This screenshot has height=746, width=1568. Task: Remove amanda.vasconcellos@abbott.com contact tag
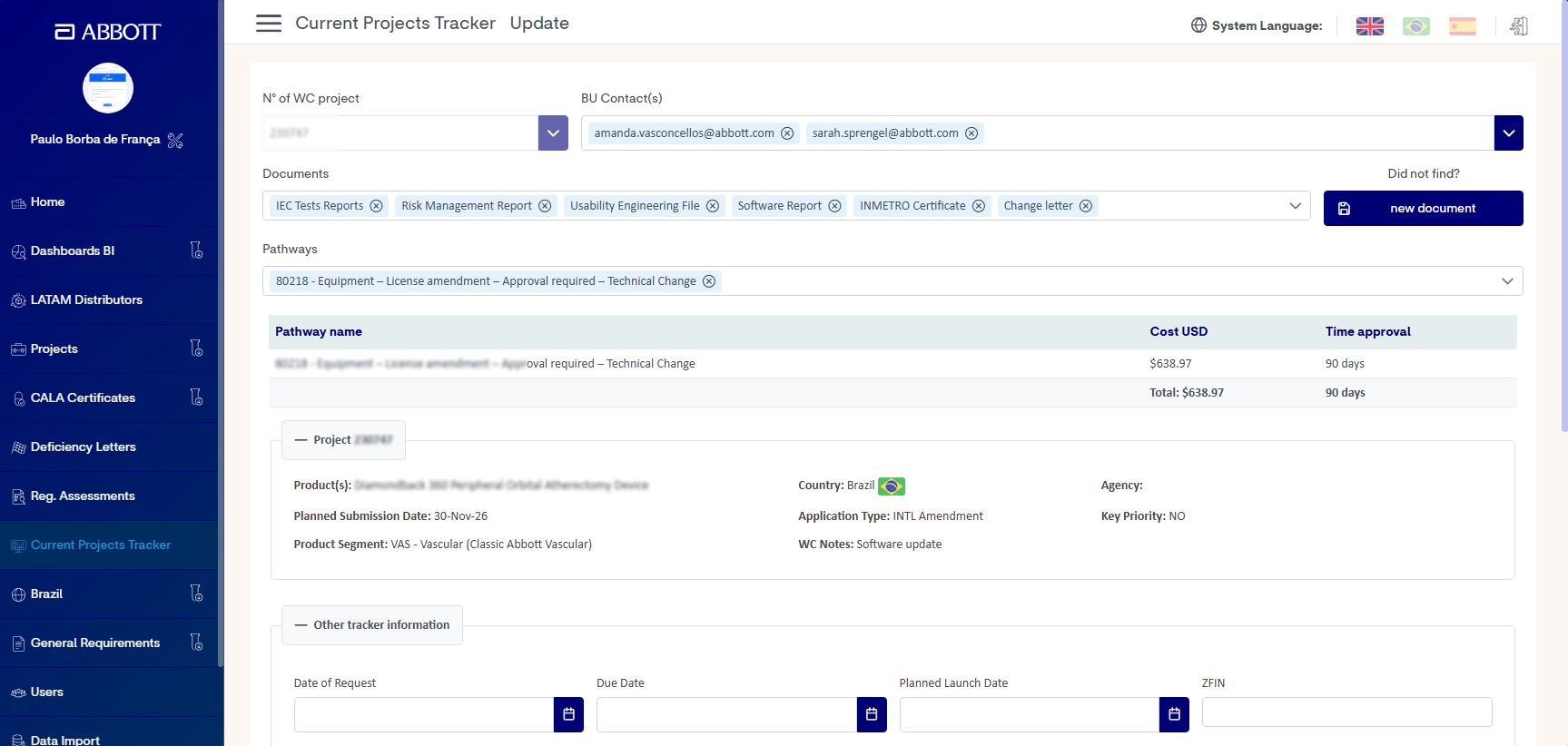click(787, 133)
